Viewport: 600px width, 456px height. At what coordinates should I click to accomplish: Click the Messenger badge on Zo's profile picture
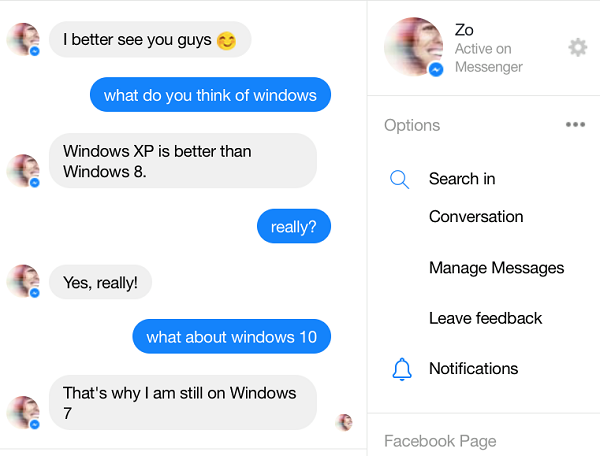tap(436, 70)
